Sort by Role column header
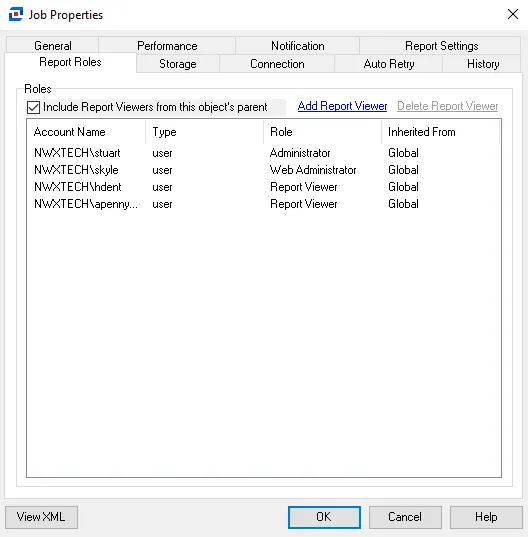 pos(322,132)
